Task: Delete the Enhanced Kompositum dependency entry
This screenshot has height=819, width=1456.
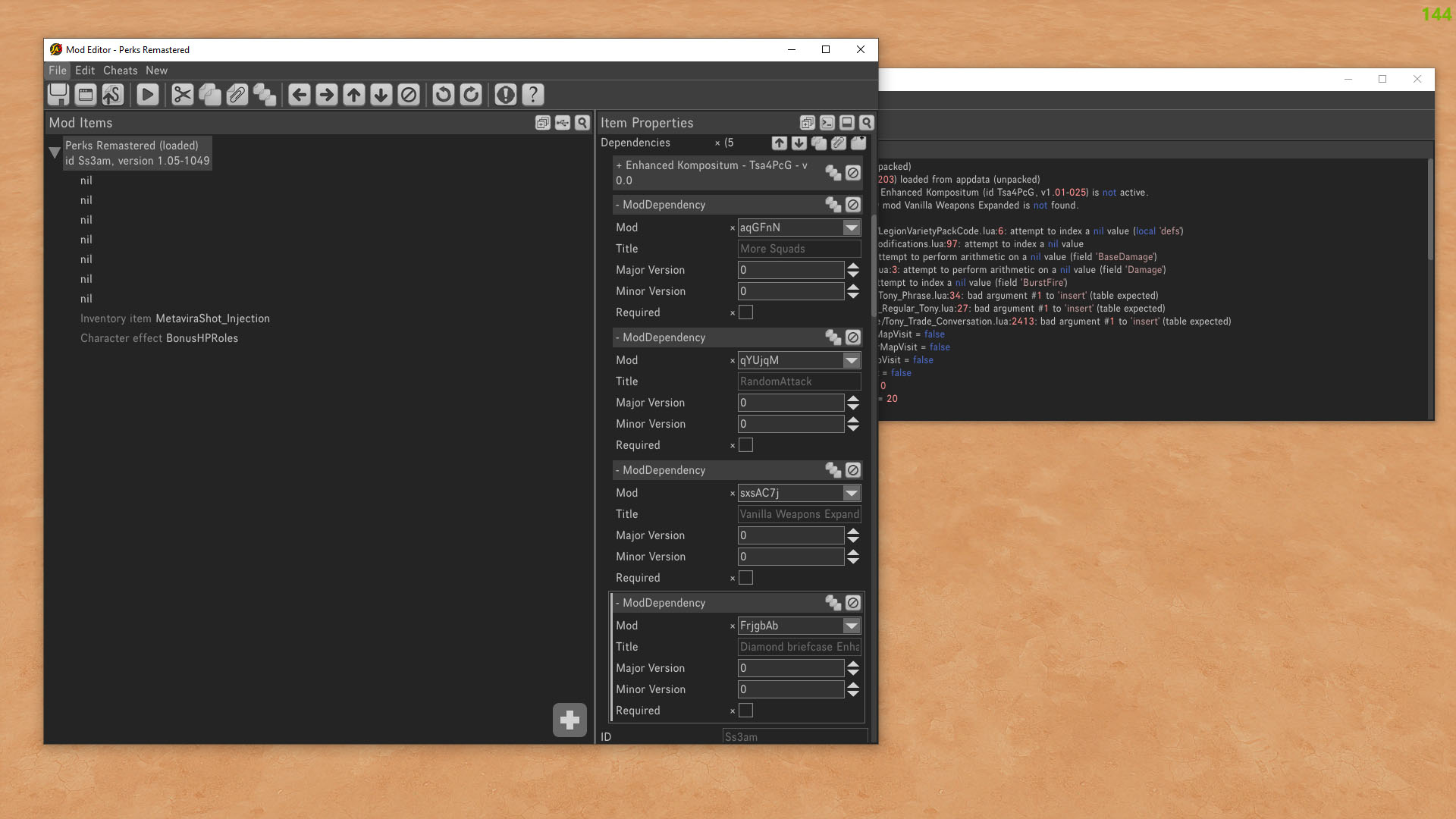Action: click(853, 173)
